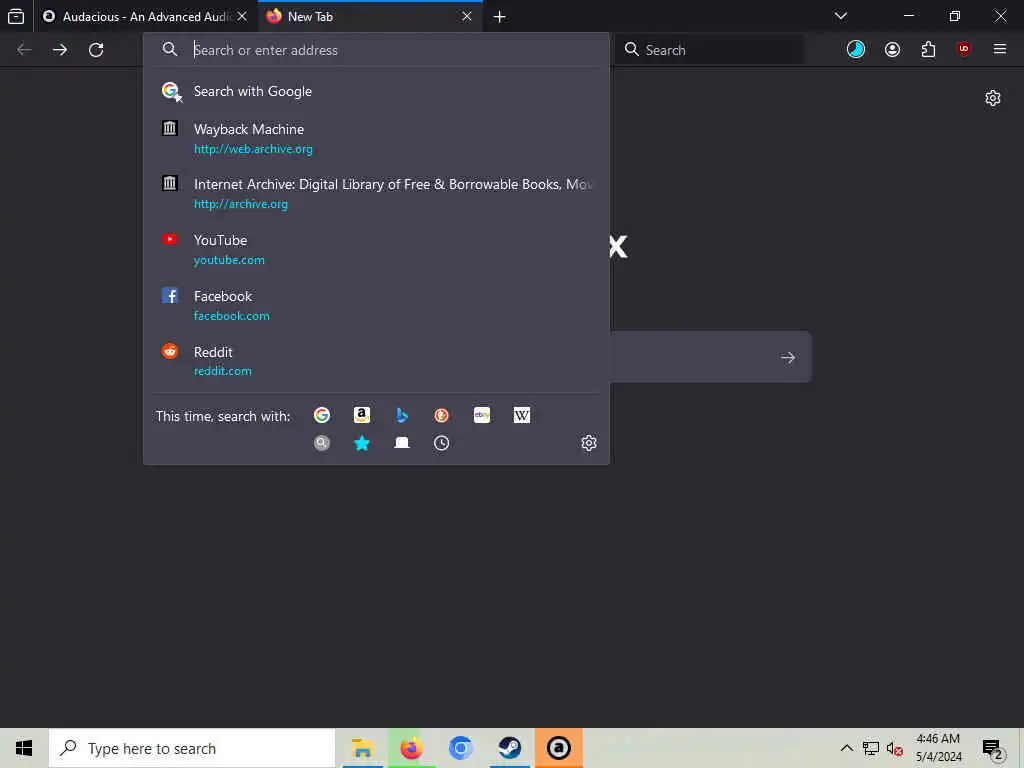List all tabs dropdown arrow
This screenshot has height=768, width=1024.
pyautogui.click(x=841, y=16)
